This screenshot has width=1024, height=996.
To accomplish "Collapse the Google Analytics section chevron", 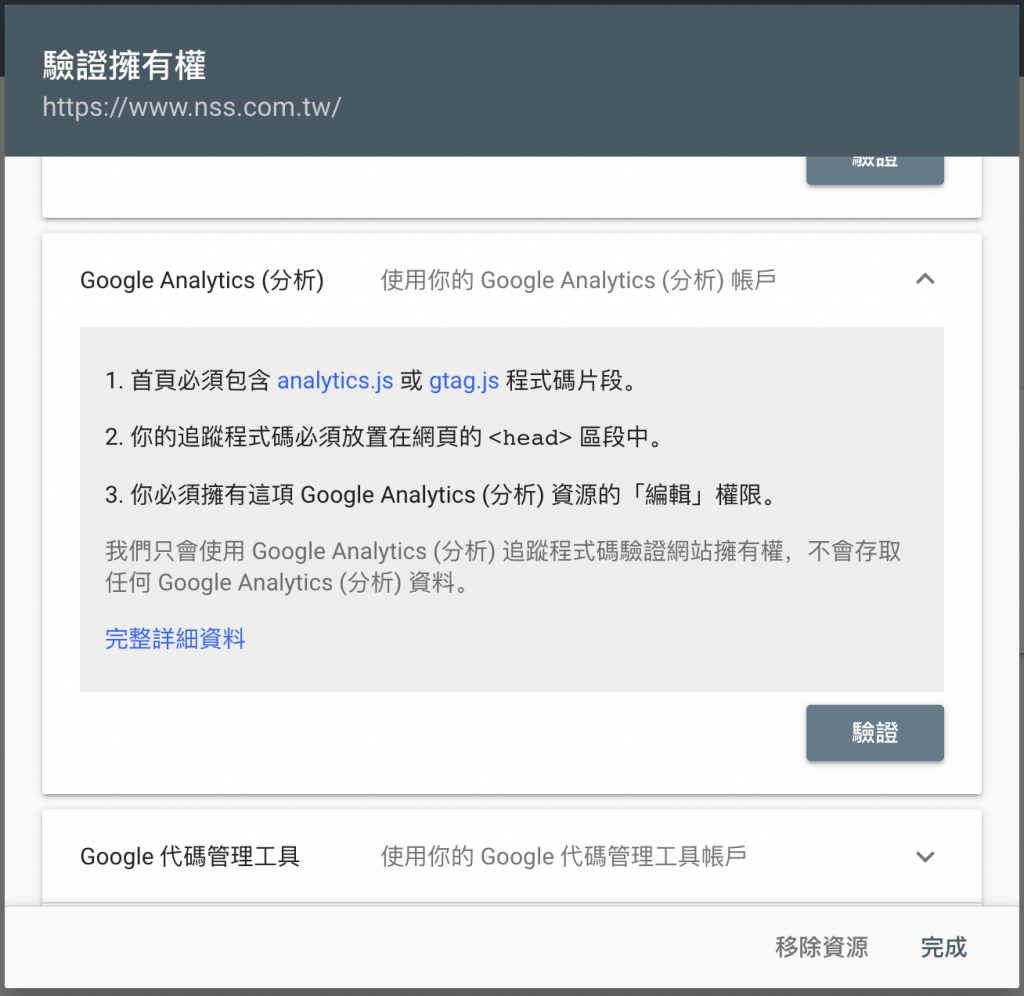I will pos(925,280).
